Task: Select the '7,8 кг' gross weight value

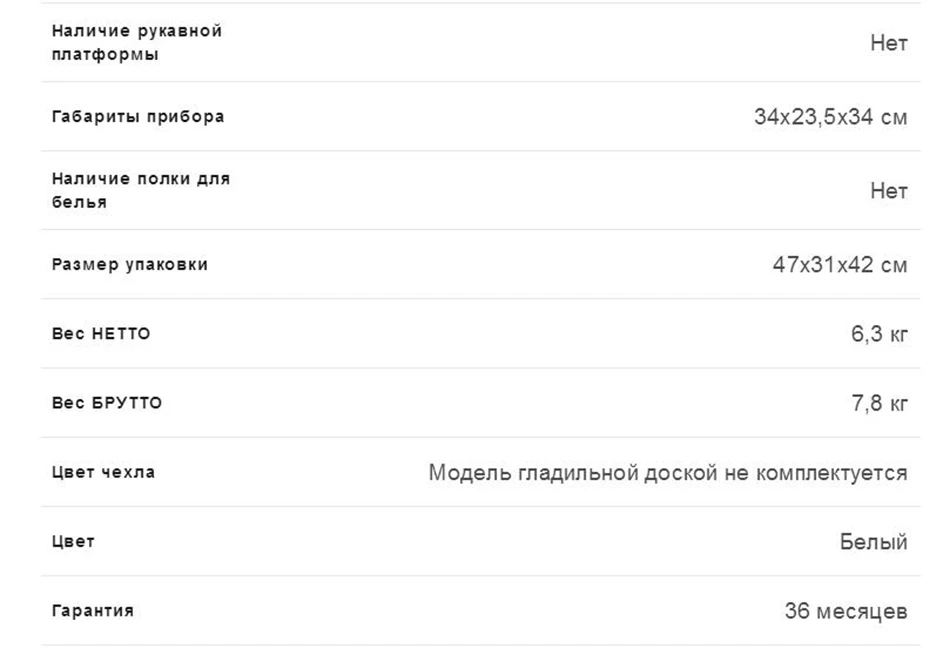Action: point(880,403)
